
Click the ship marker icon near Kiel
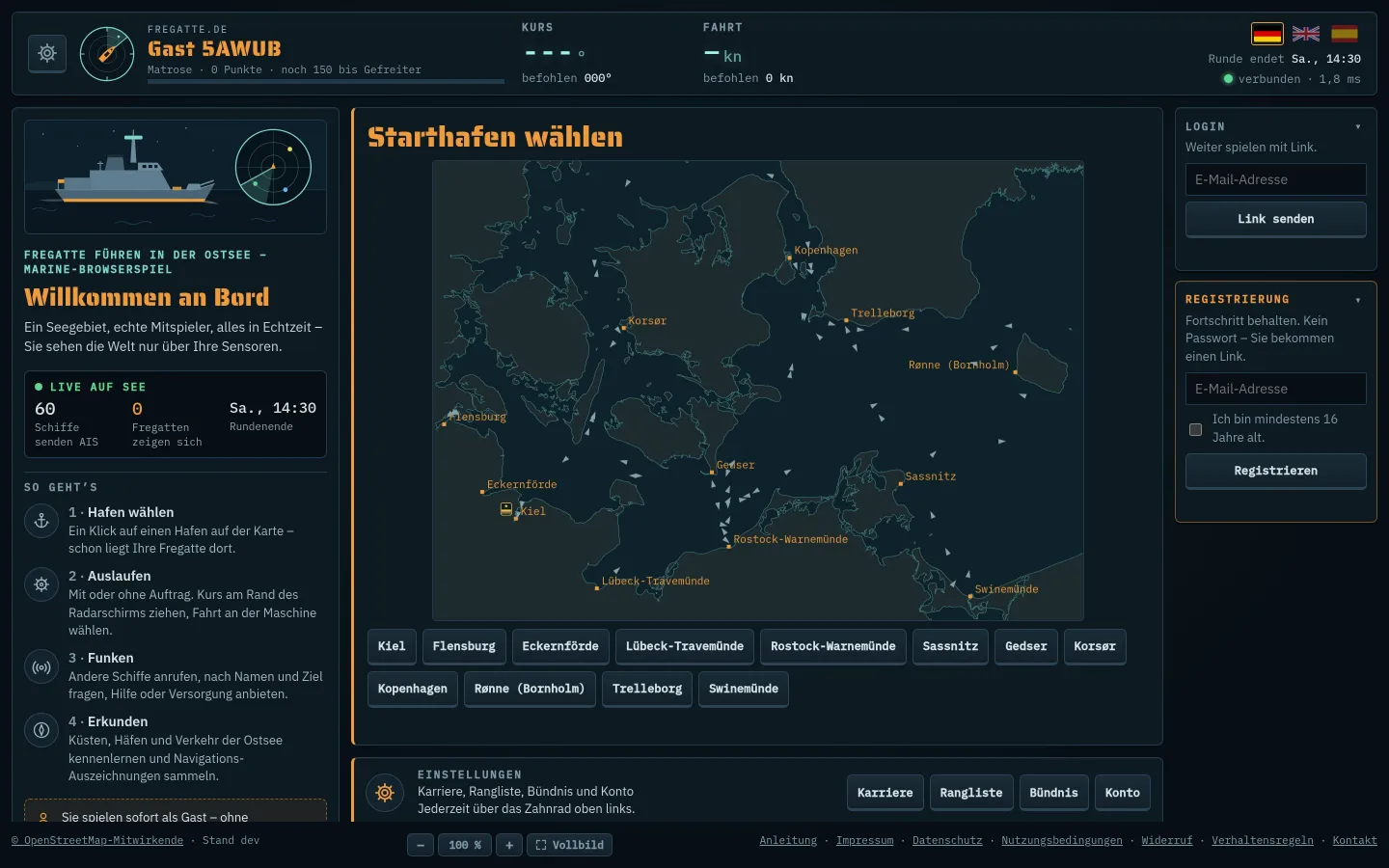(506, 508)
